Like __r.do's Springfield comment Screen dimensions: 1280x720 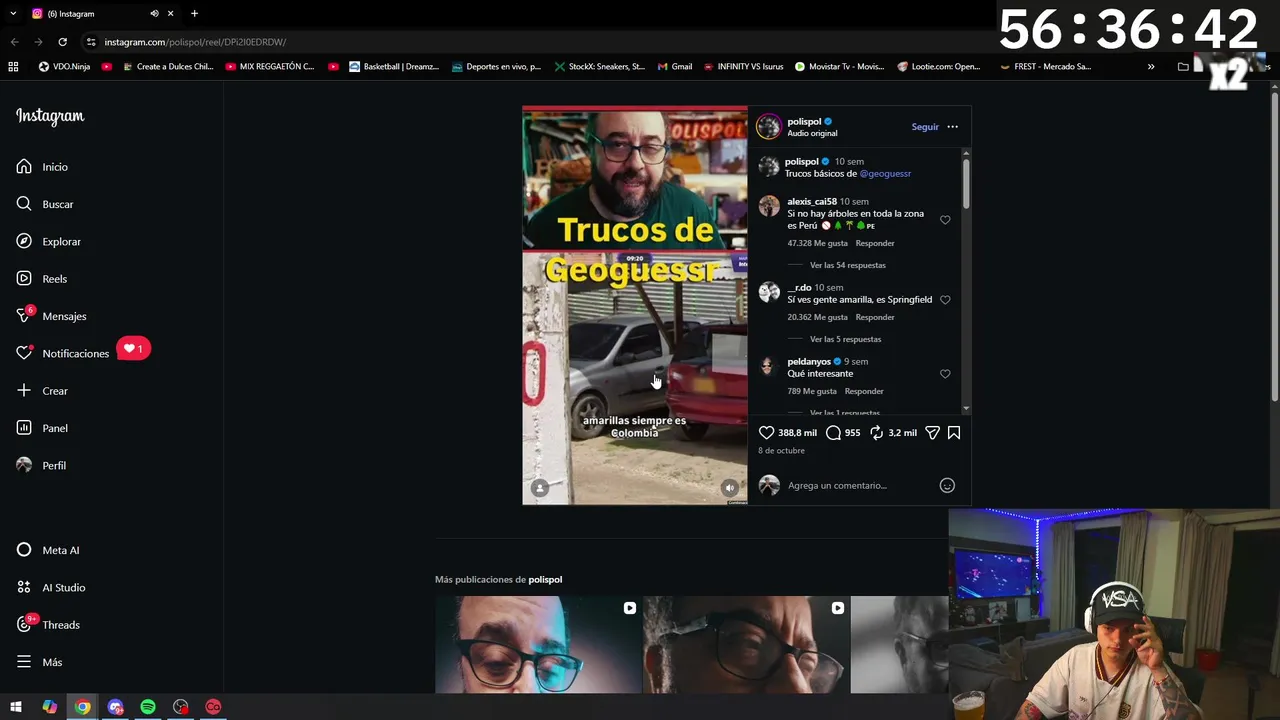tap(945, 300)
